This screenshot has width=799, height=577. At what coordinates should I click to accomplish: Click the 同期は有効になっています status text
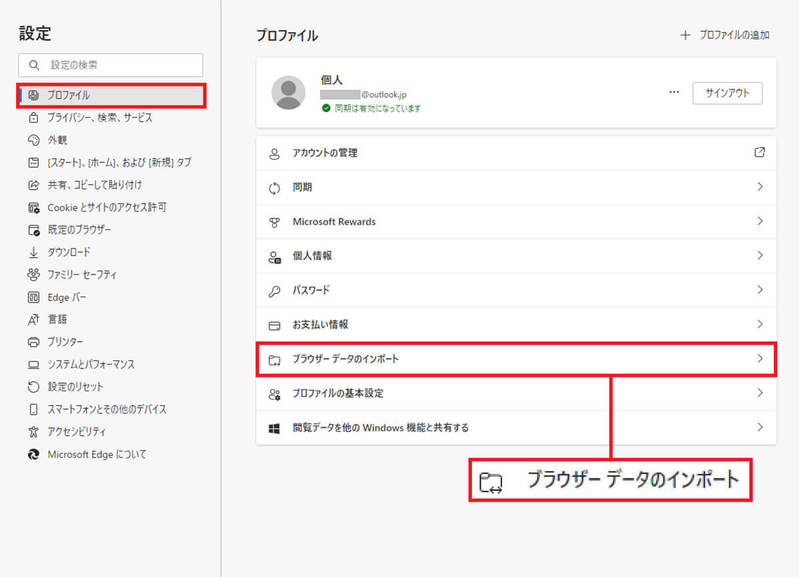point(378,108)
